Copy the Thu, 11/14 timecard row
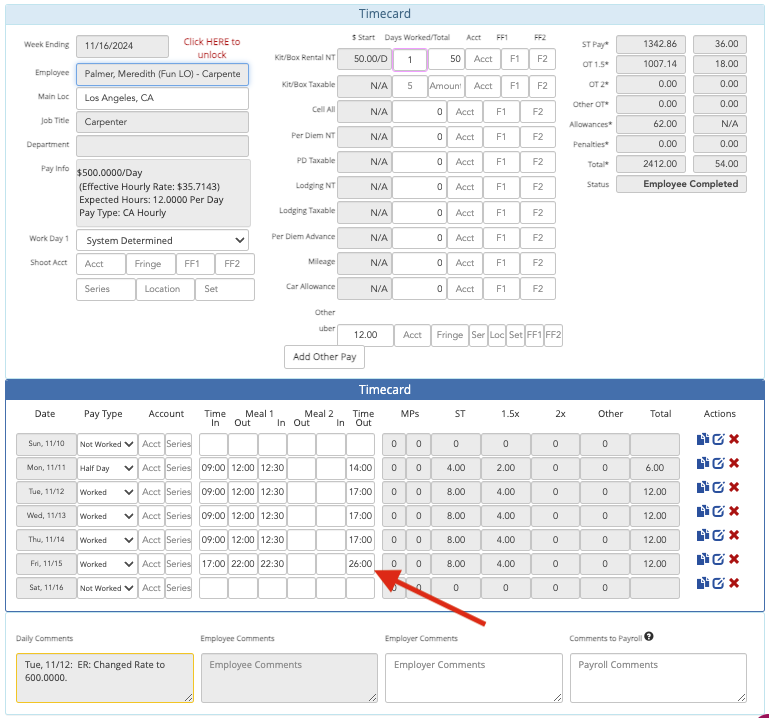The height and width of the screenshot is (718, 769). 703,535
